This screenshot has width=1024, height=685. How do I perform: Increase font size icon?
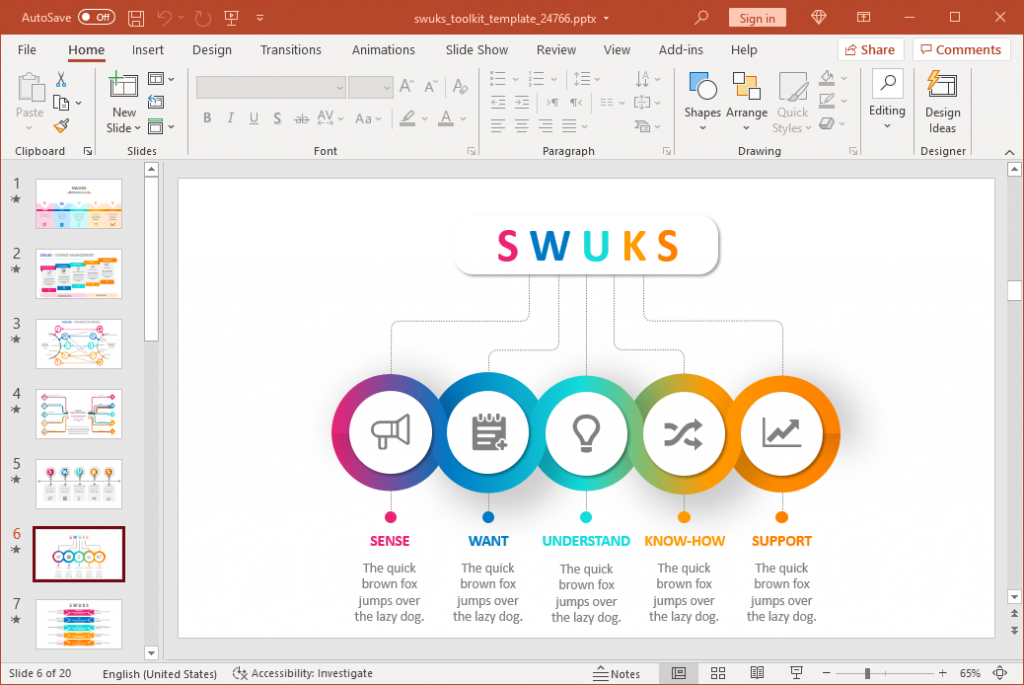pyautogui.click(x=406, y=86)
